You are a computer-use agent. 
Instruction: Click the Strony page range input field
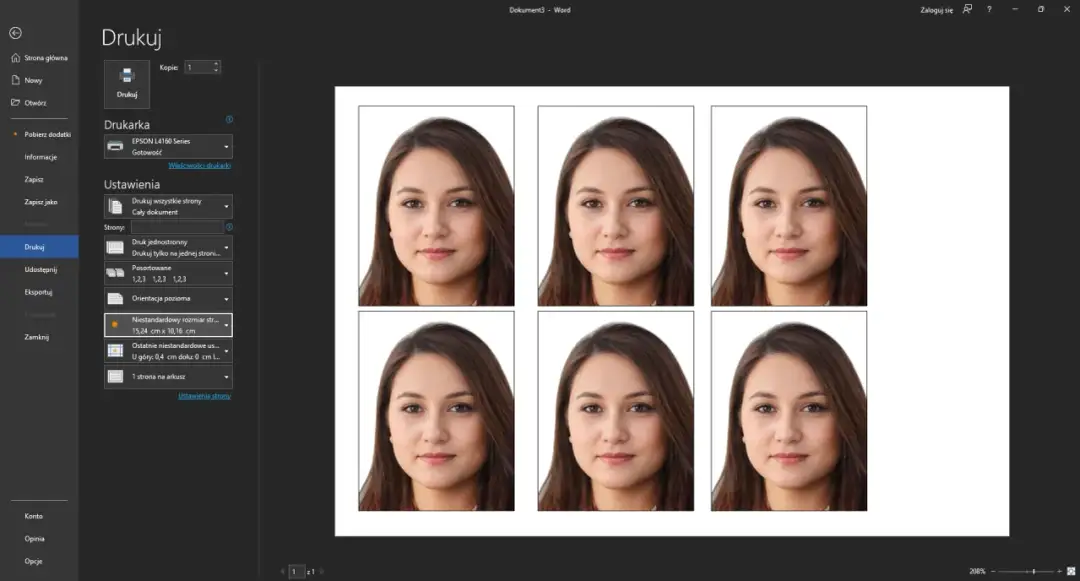(x=176, y=227)
